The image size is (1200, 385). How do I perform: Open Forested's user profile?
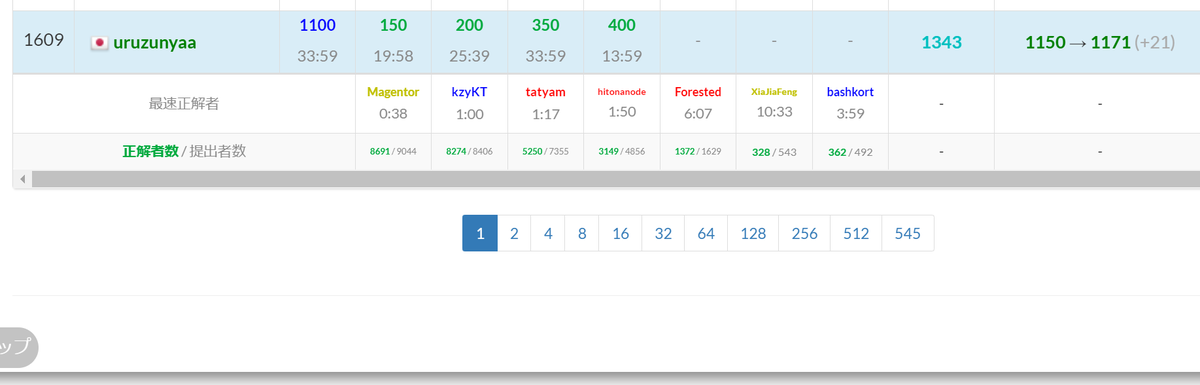click(698, 91)
